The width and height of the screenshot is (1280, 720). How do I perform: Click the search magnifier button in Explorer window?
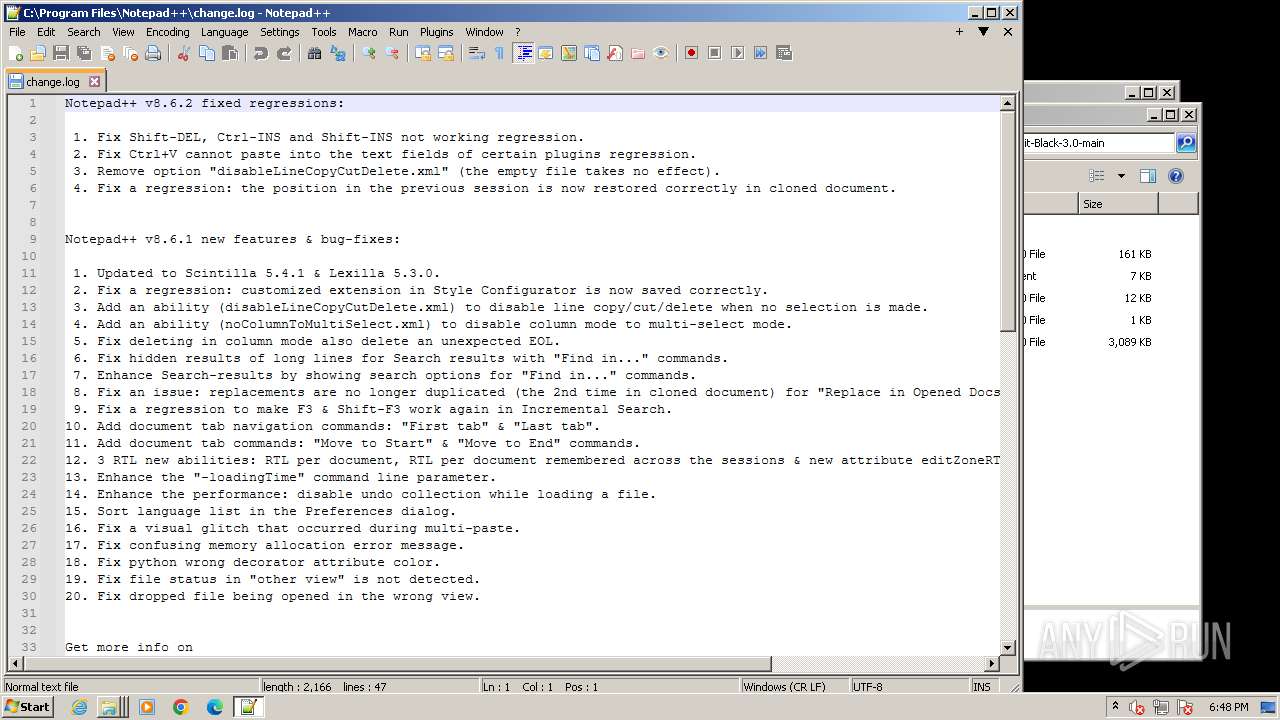click(1186, 143)
